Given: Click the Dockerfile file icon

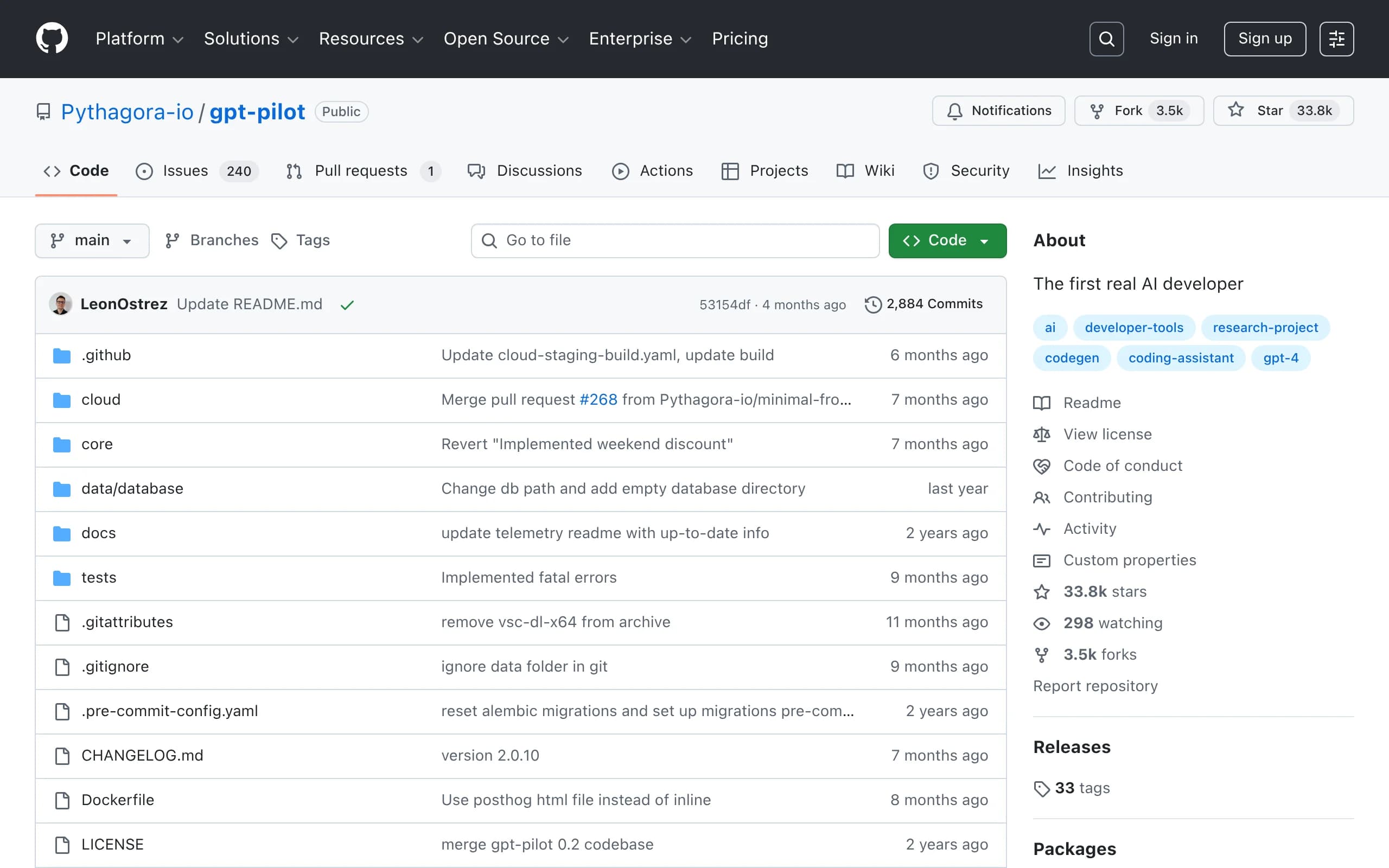Looking at the screenshot, I should coord(62,800).
